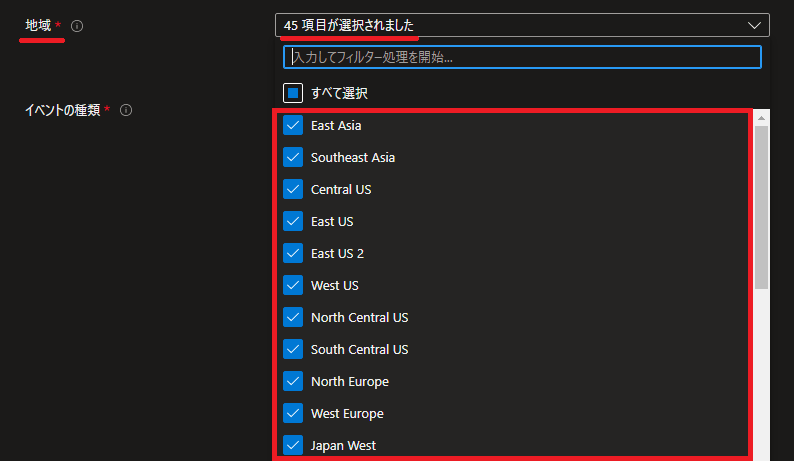The height and width of the screenshot is (461, 794).
Task: Uncheck the Southeast Asia checkbox
Action: (293, 157)
